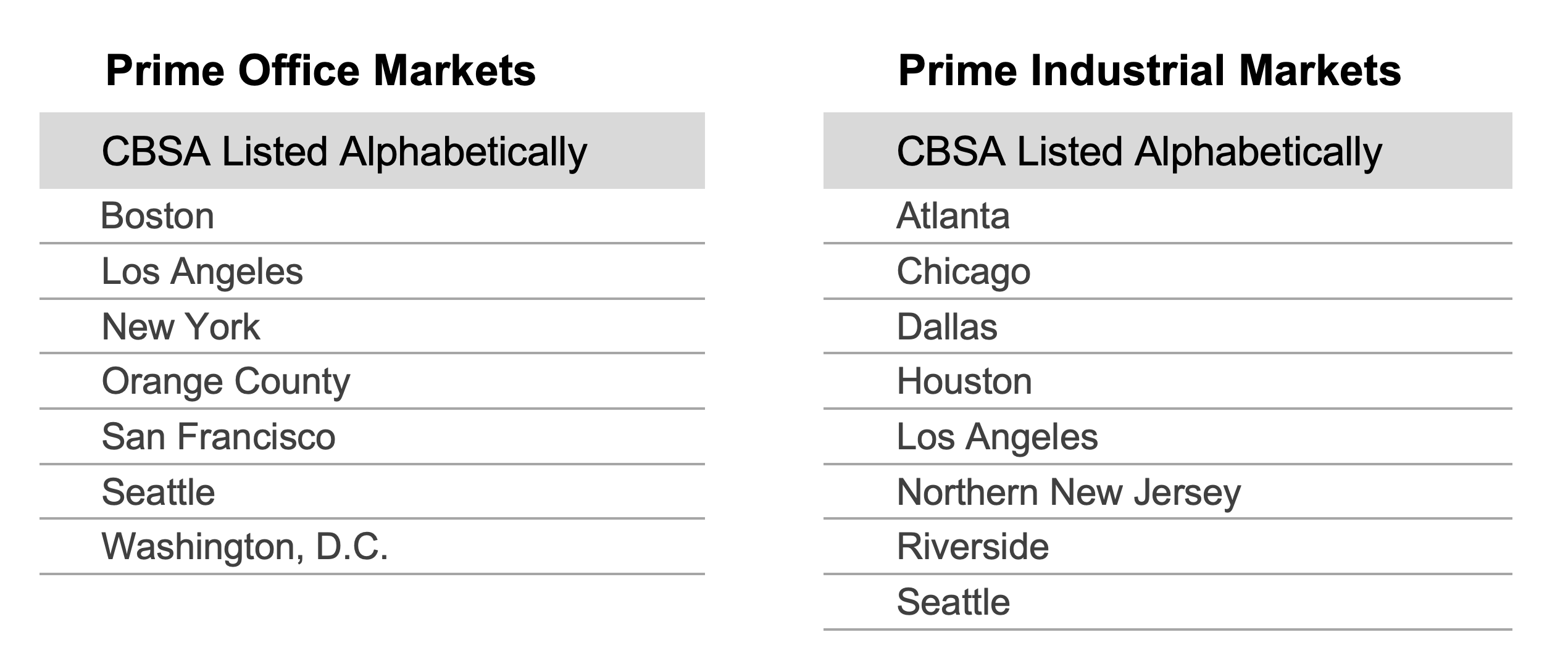The image size is (1568, 669).
Task: Click the San Francisco row
Action: pos(372,436)
